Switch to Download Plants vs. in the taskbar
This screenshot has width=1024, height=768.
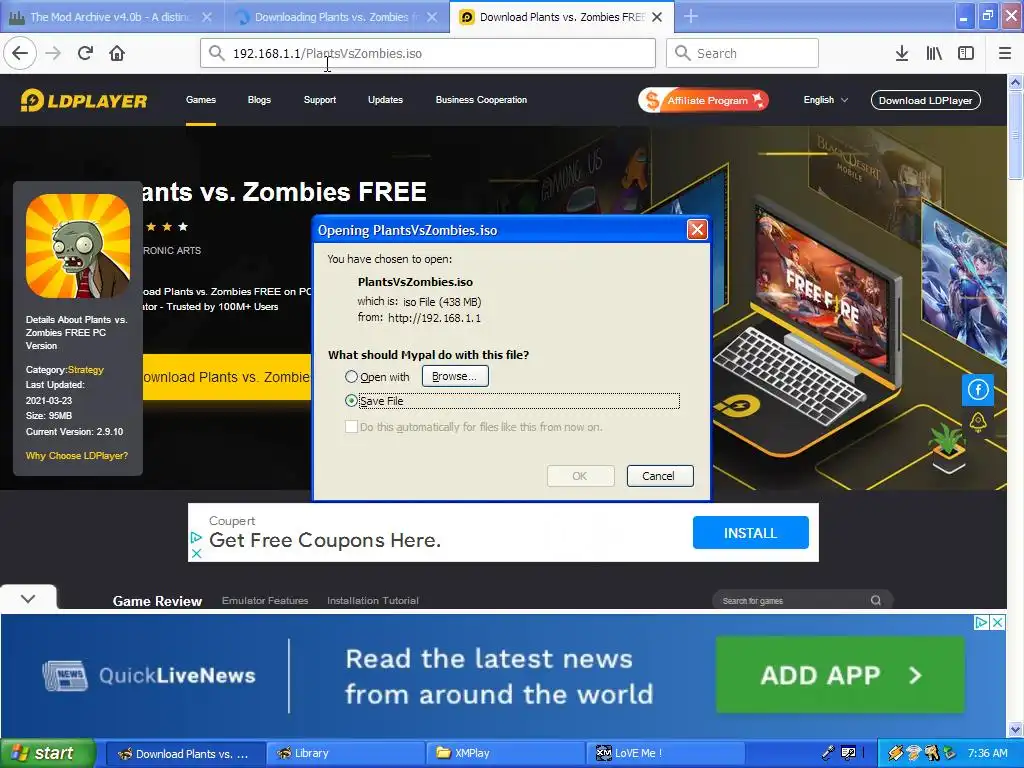pos(185,753)
